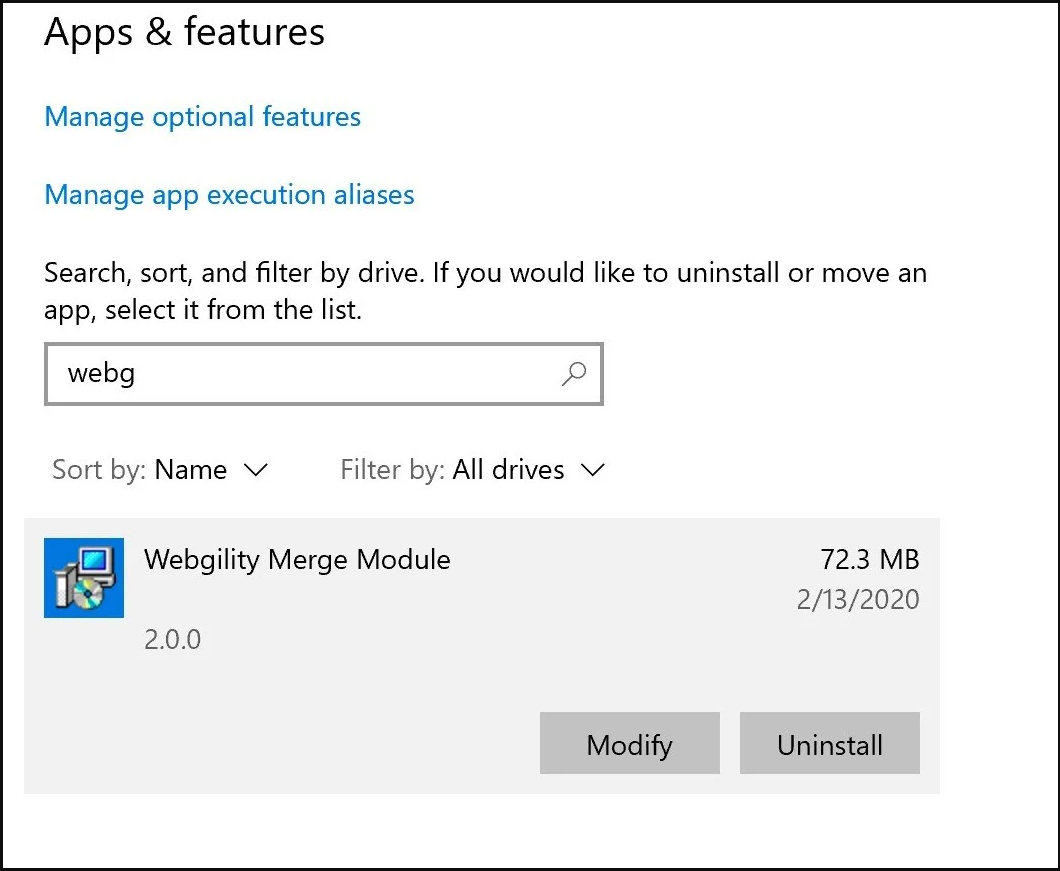Click the chevron beside All drives

coord(593,470)
